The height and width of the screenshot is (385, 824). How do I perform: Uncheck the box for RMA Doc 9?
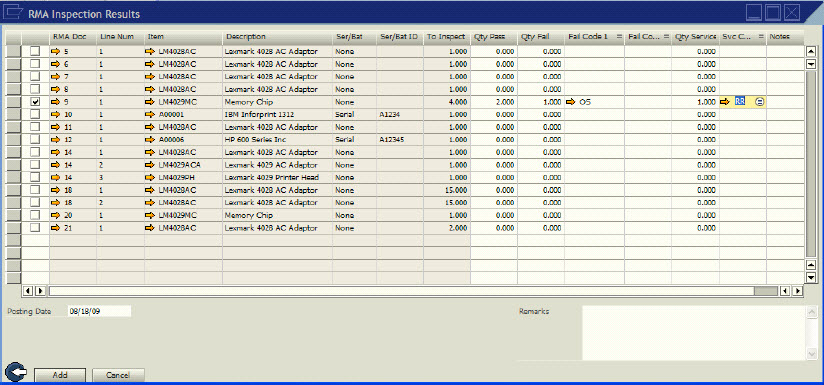[x=35, y=102]
